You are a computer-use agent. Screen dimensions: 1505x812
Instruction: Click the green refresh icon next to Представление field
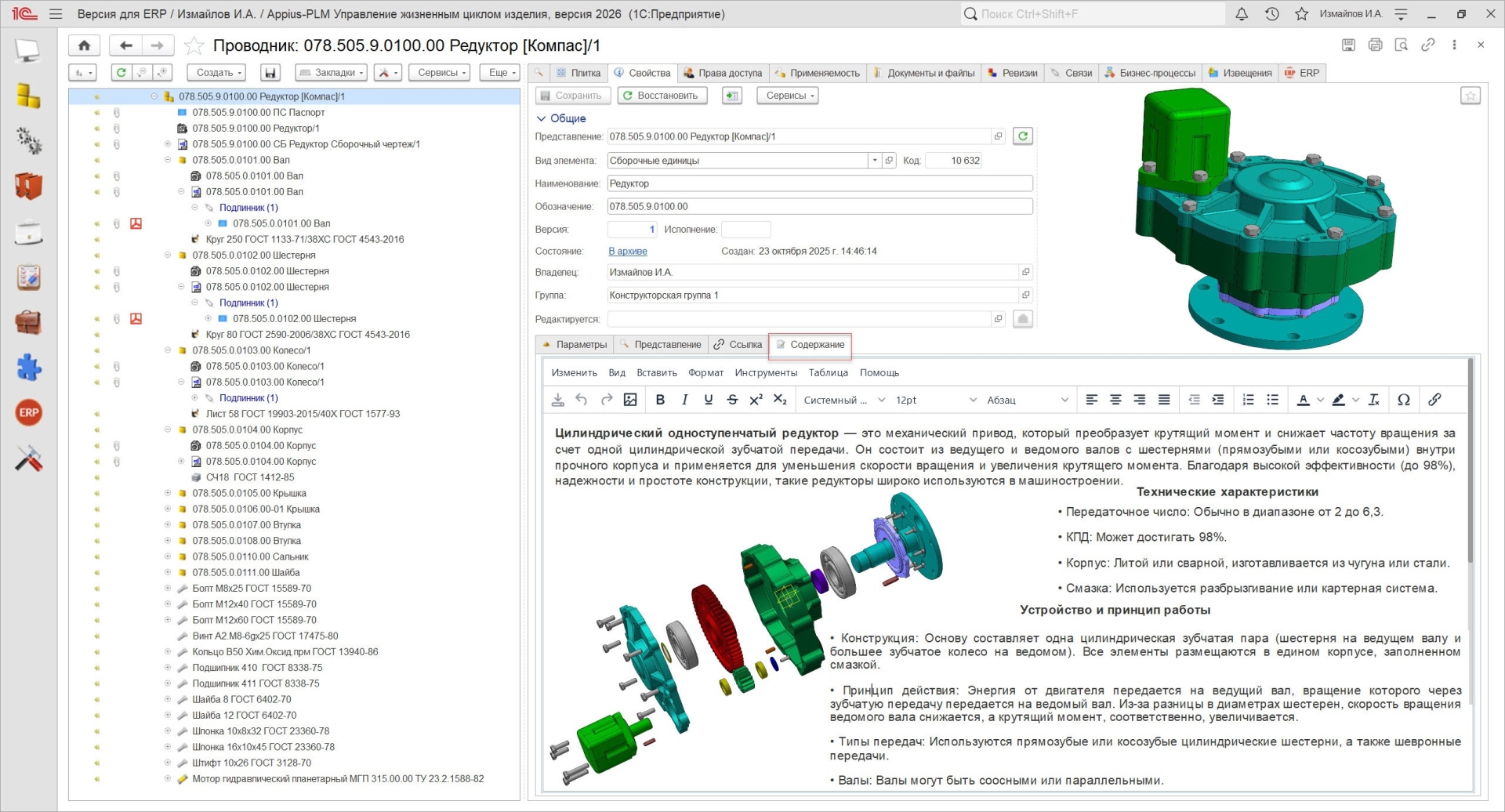pos(1023,136)
